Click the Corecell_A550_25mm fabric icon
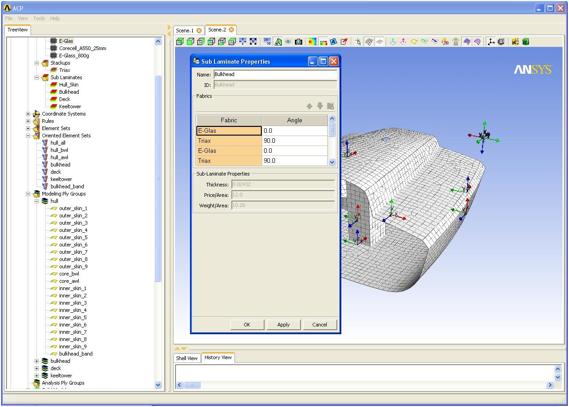The image size is (569, 407). [x=54, y=48]
